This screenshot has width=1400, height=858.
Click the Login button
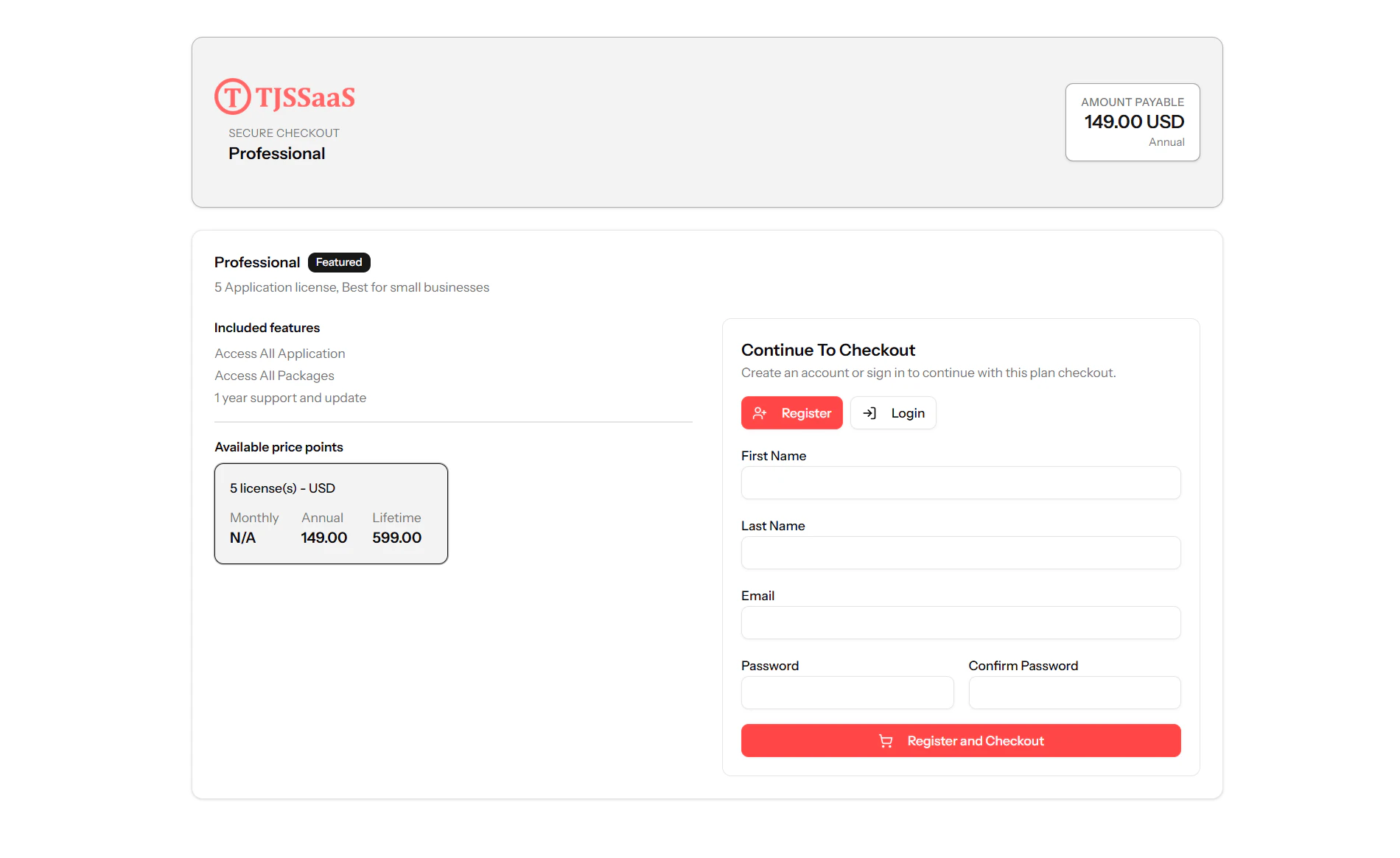click(893, 413)
